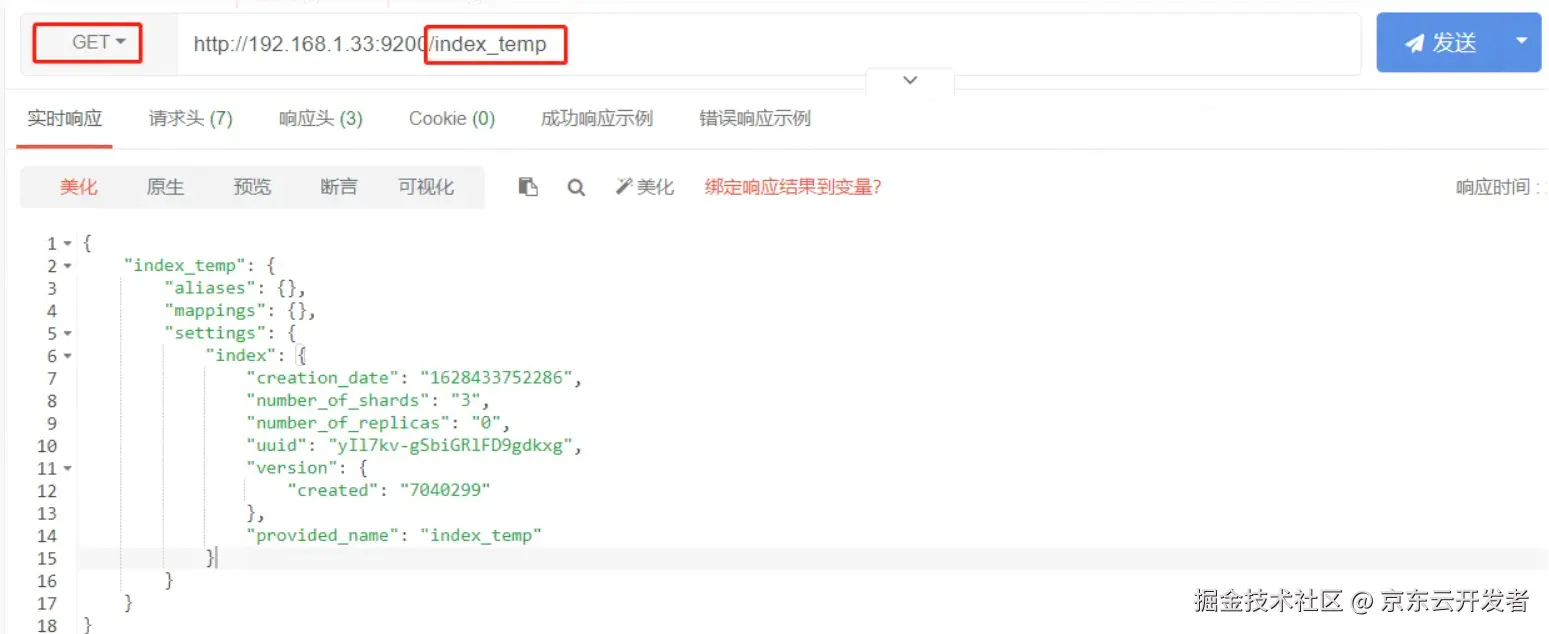Viewport: 1549px width, 634px height.
Task: Switch to the 实时响应 tab
Action: pos(64,119)
